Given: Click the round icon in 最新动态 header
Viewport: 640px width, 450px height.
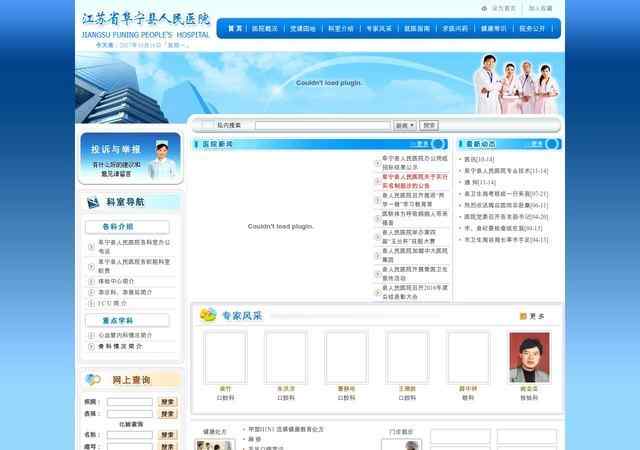Looking at the screenshot, I should [552, 144].
